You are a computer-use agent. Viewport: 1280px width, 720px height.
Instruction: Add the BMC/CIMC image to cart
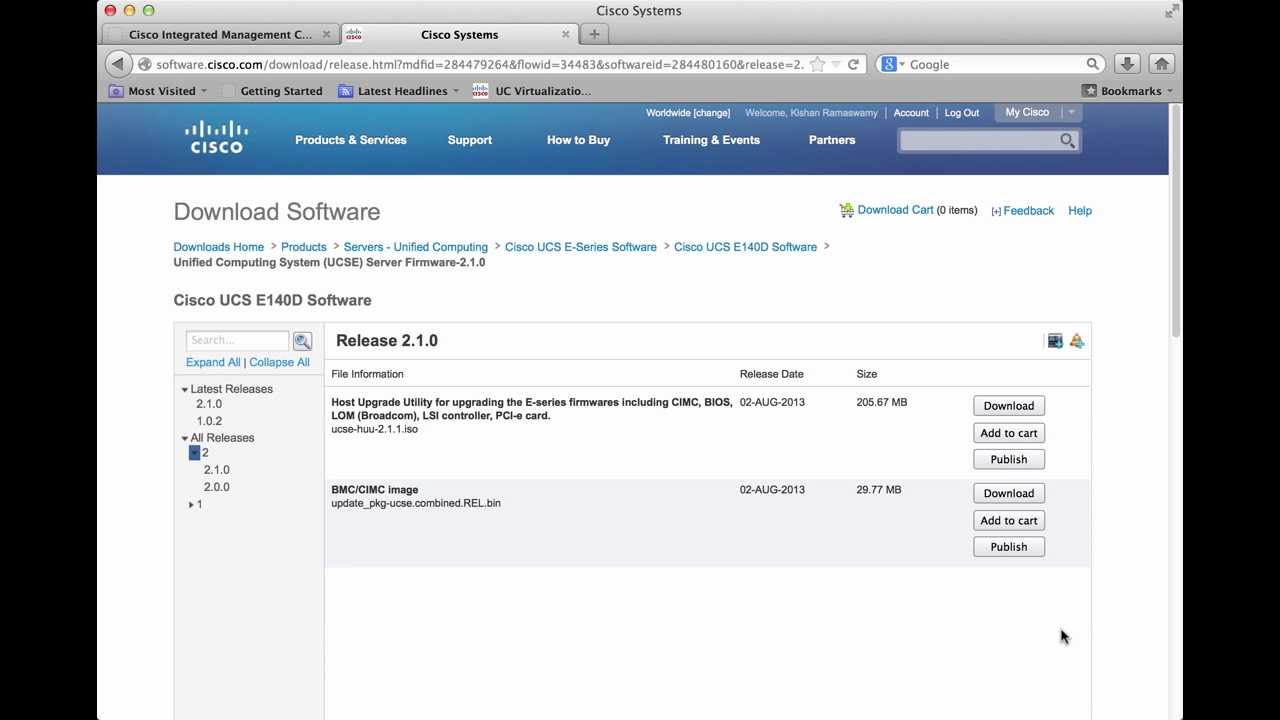1009,520
